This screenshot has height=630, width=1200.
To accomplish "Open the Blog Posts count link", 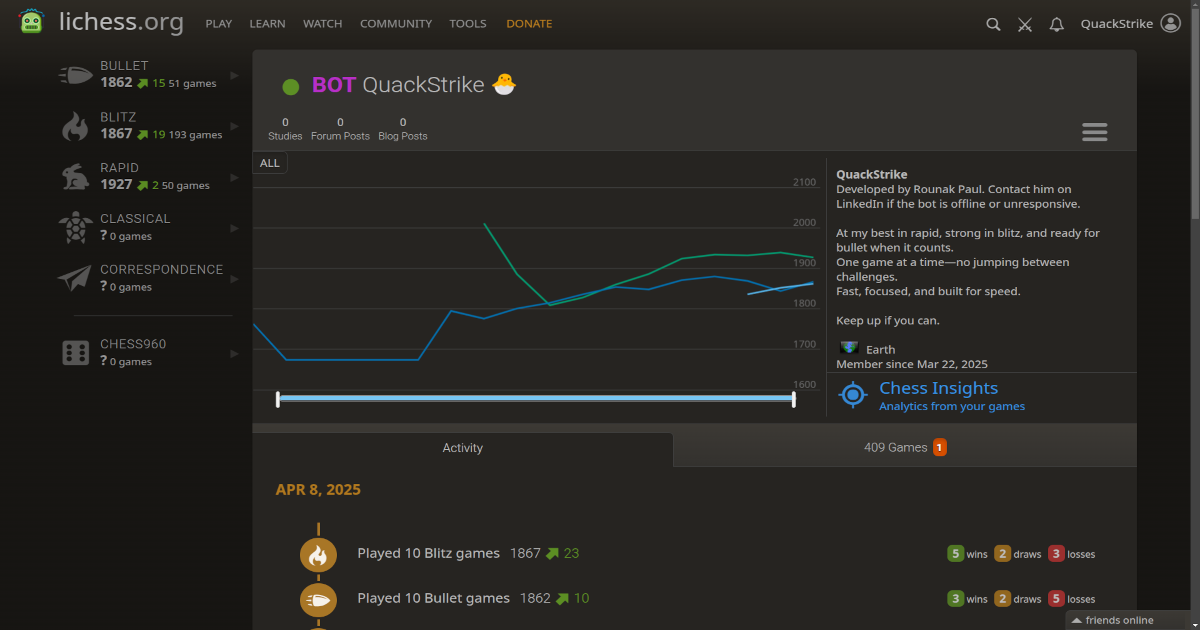I will 403,129.
